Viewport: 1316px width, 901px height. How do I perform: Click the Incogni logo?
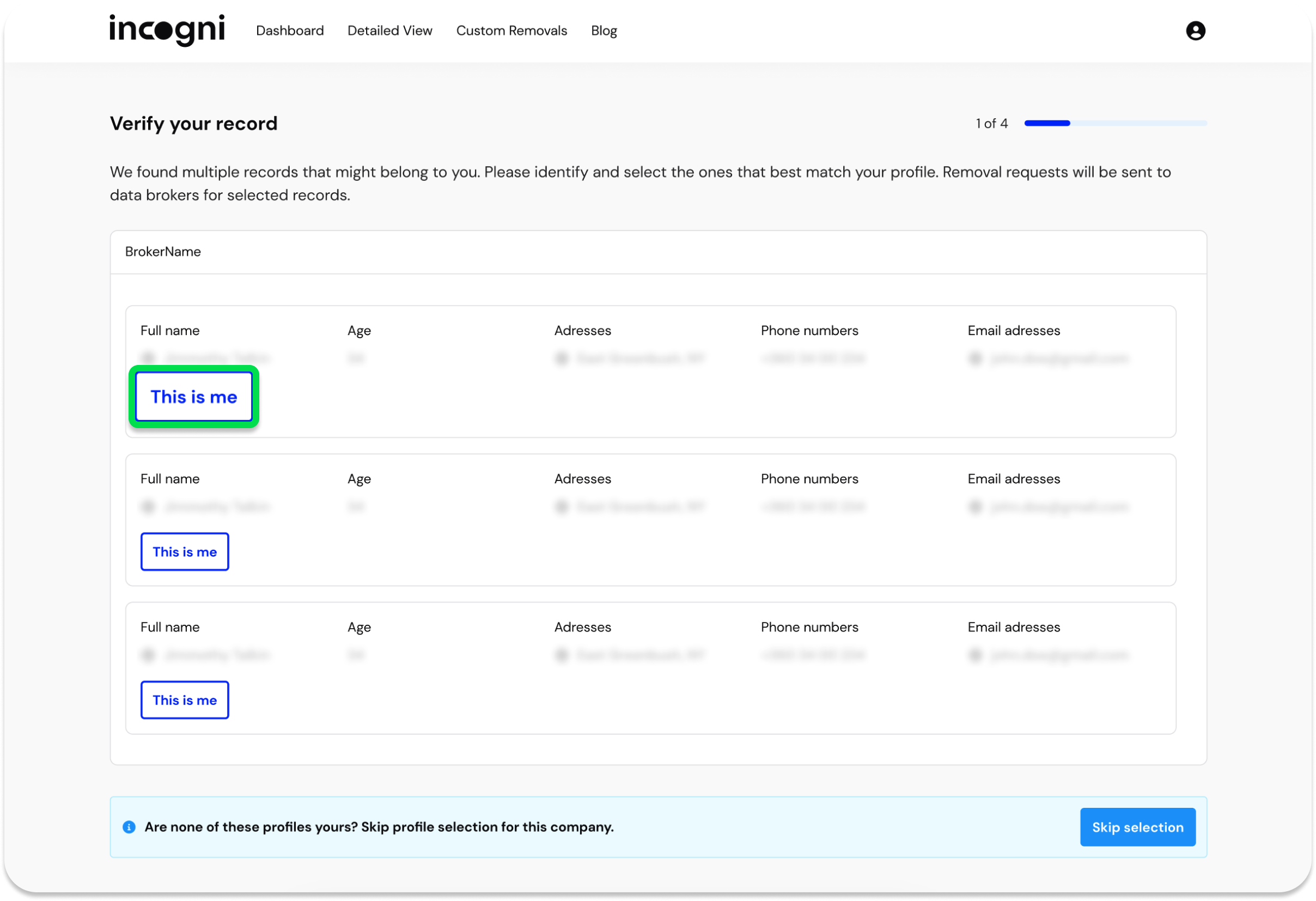point(167,30)
